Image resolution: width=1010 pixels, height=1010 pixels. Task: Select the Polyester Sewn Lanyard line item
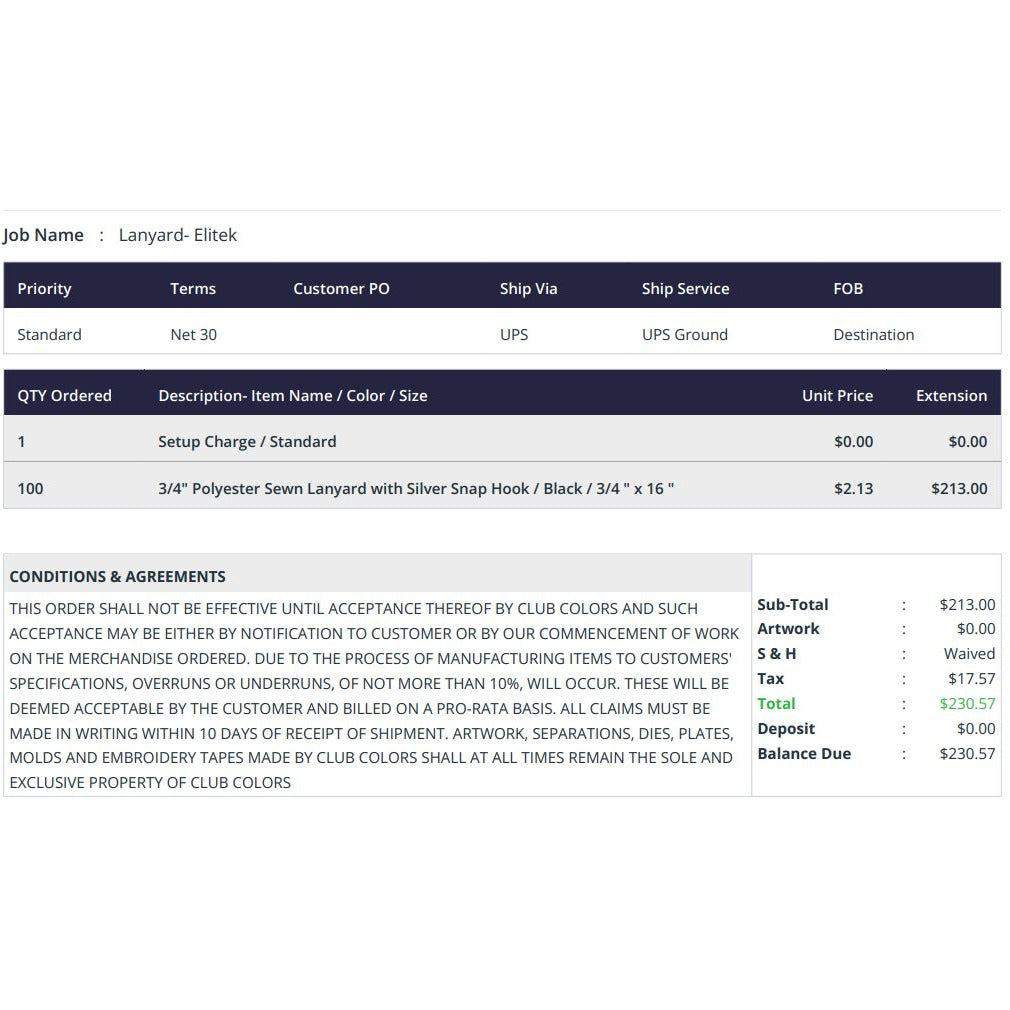(502, 488)
